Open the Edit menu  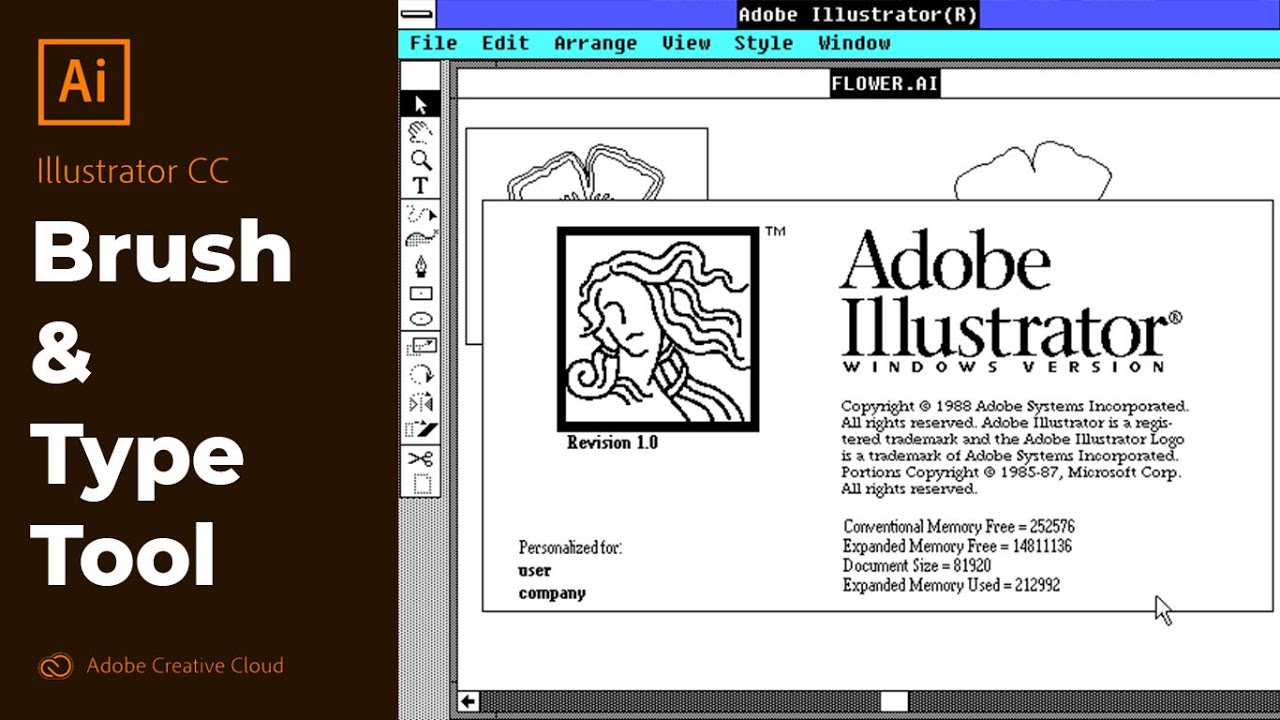pyautogui.click(x=505, y=43)
